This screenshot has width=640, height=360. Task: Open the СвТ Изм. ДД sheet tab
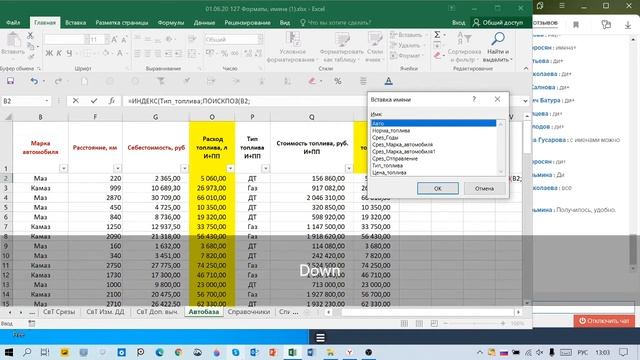[x=105, y=312]
